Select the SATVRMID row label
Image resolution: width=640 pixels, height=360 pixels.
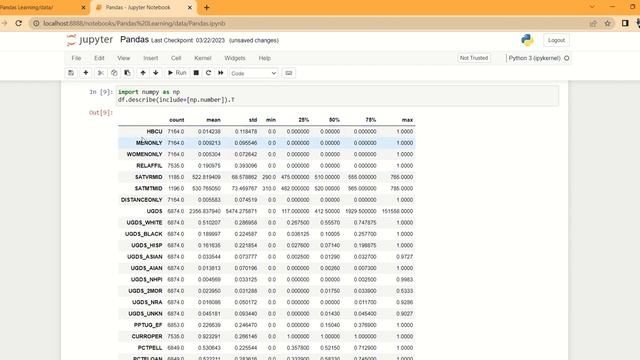click(149, 177)
